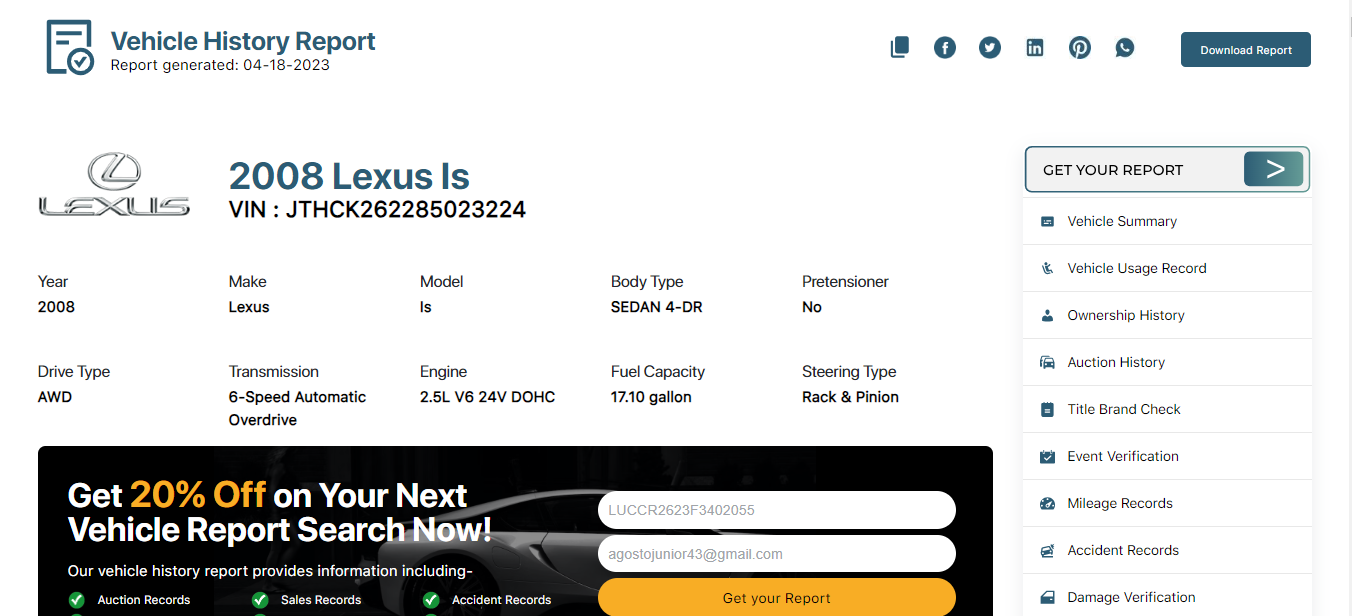Image resolution: width=1352 pixels, height=616 pixels.
Task: Click the Event Verification calendar icon
Action: point(1047,457)
